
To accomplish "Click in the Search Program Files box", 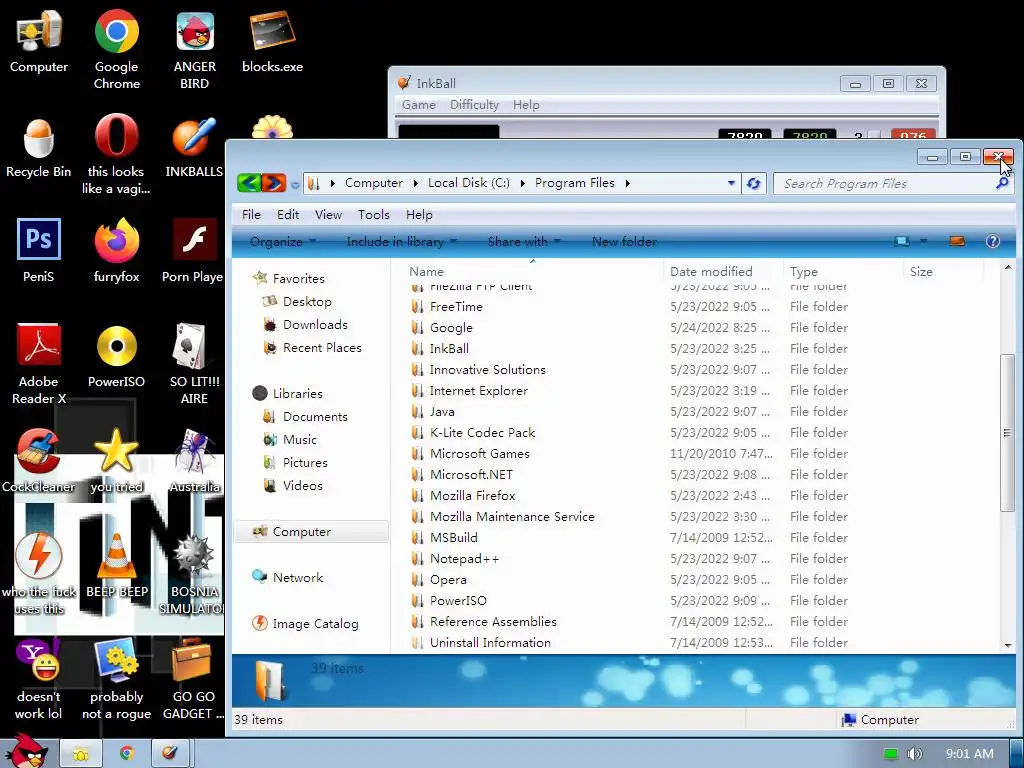I will pos(885,184).
